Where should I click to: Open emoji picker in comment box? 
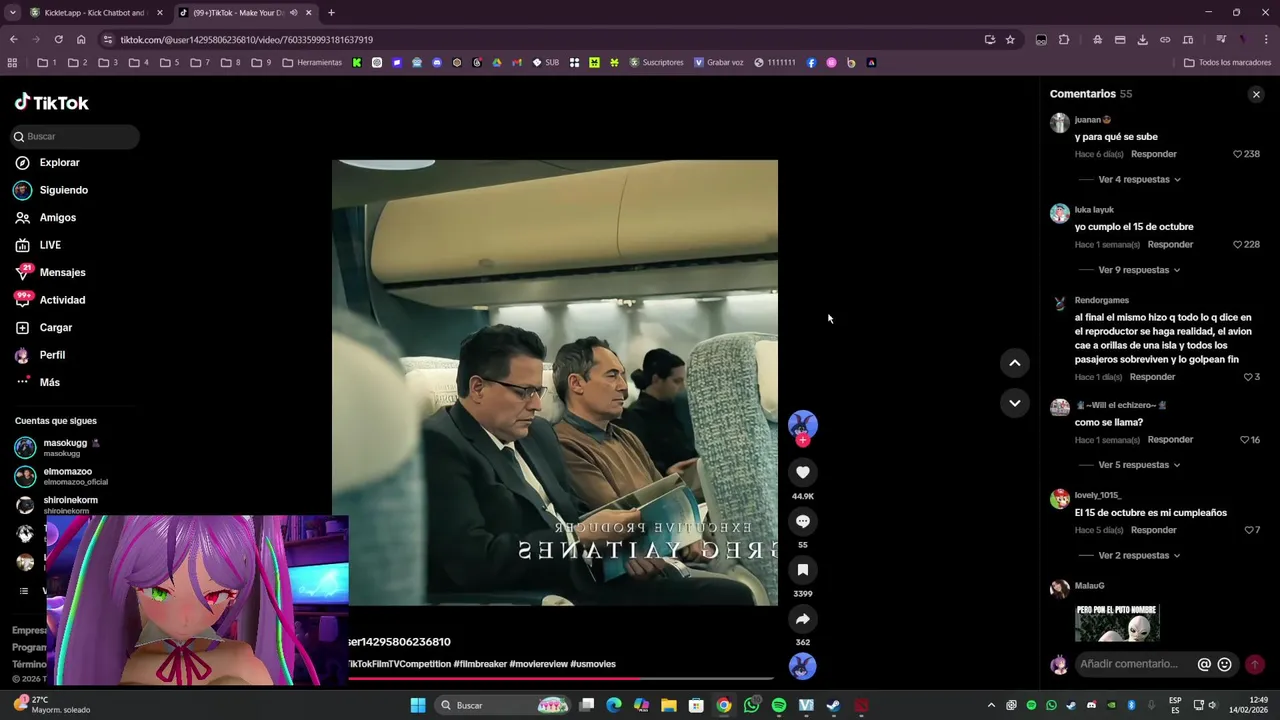point(1224,664)
